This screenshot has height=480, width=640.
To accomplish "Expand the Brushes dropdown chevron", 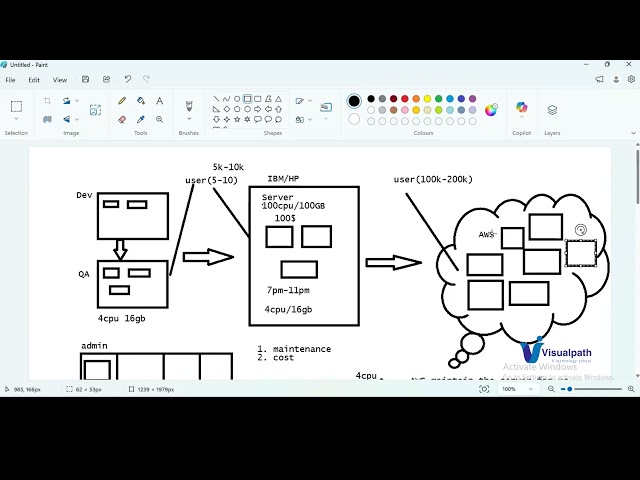I will [x=189, y=119].
